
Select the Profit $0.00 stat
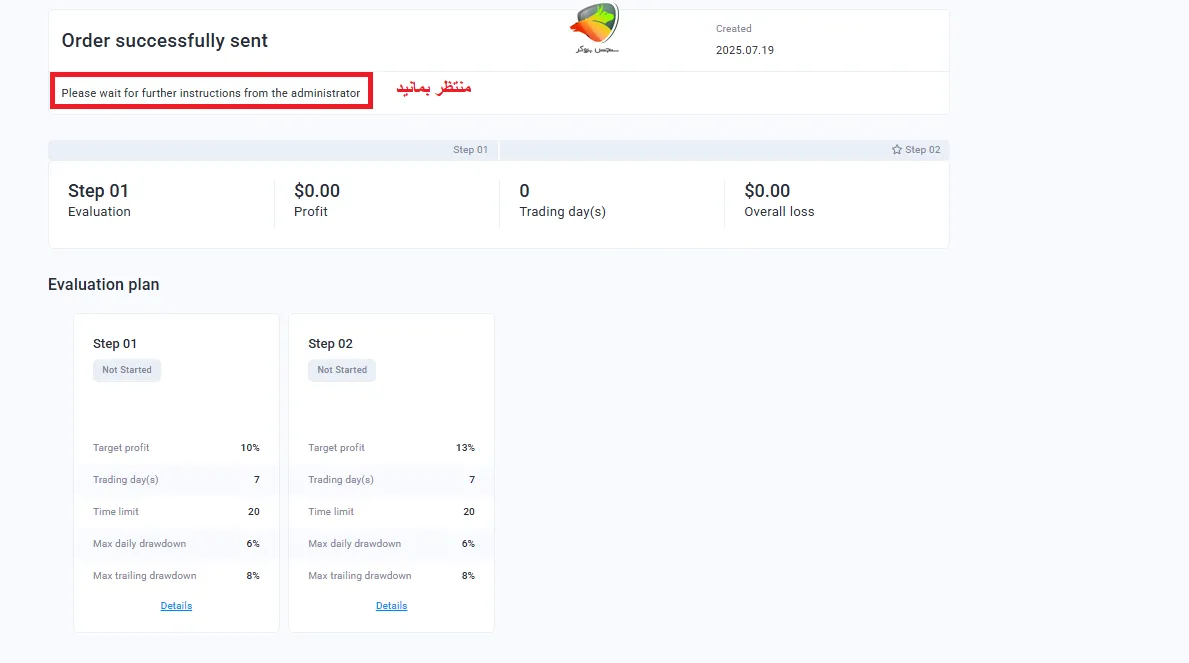[x=316, y=199]
